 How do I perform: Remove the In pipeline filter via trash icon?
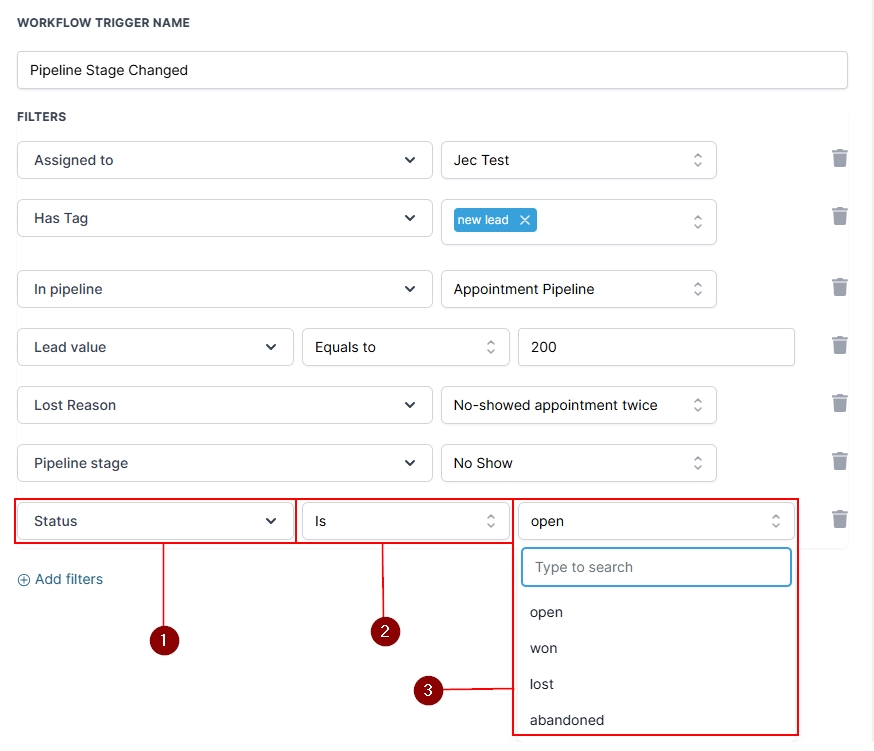[840, 288]
